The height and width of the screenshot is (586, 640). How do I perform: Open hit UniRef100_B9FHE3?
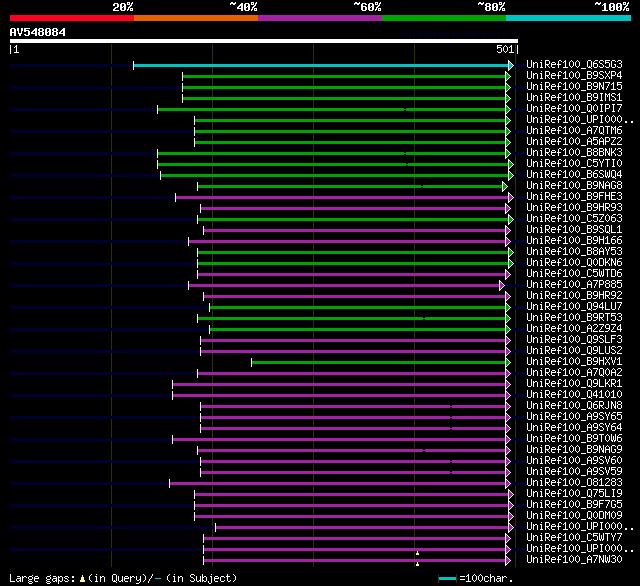coord(574,197)
